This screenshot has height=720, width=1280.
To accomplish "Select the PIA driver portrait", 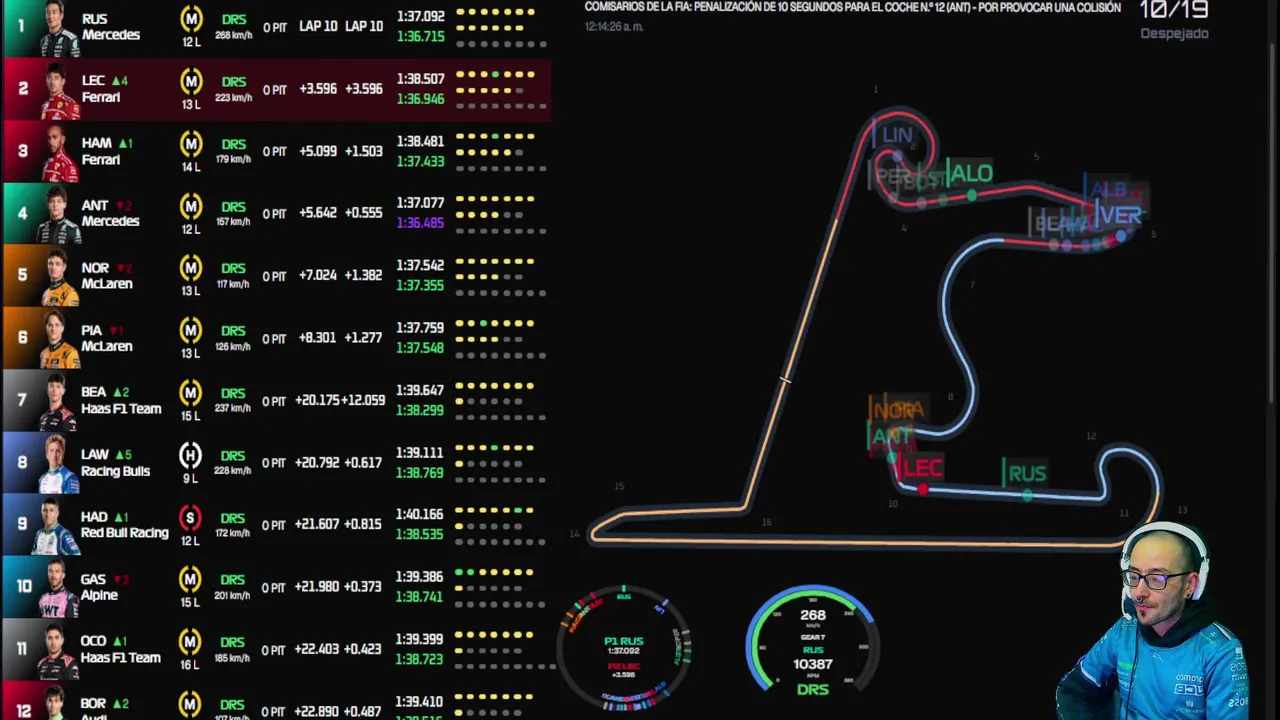I will click(x=58, y=339).
